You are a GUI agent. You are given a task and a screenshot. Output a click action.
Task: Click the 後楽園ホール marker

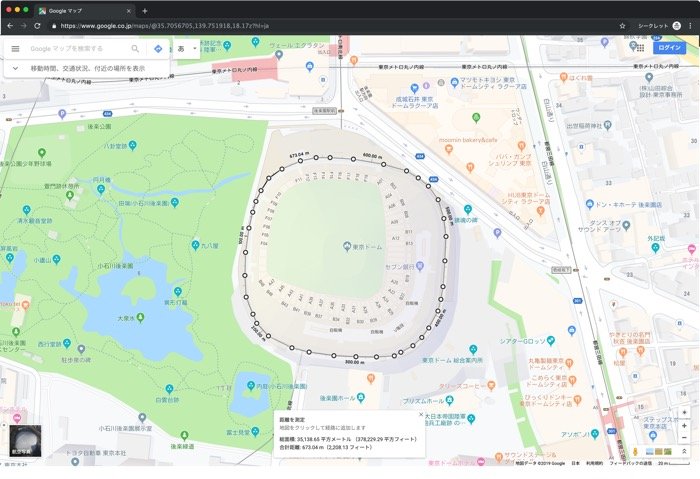[361, 397]
